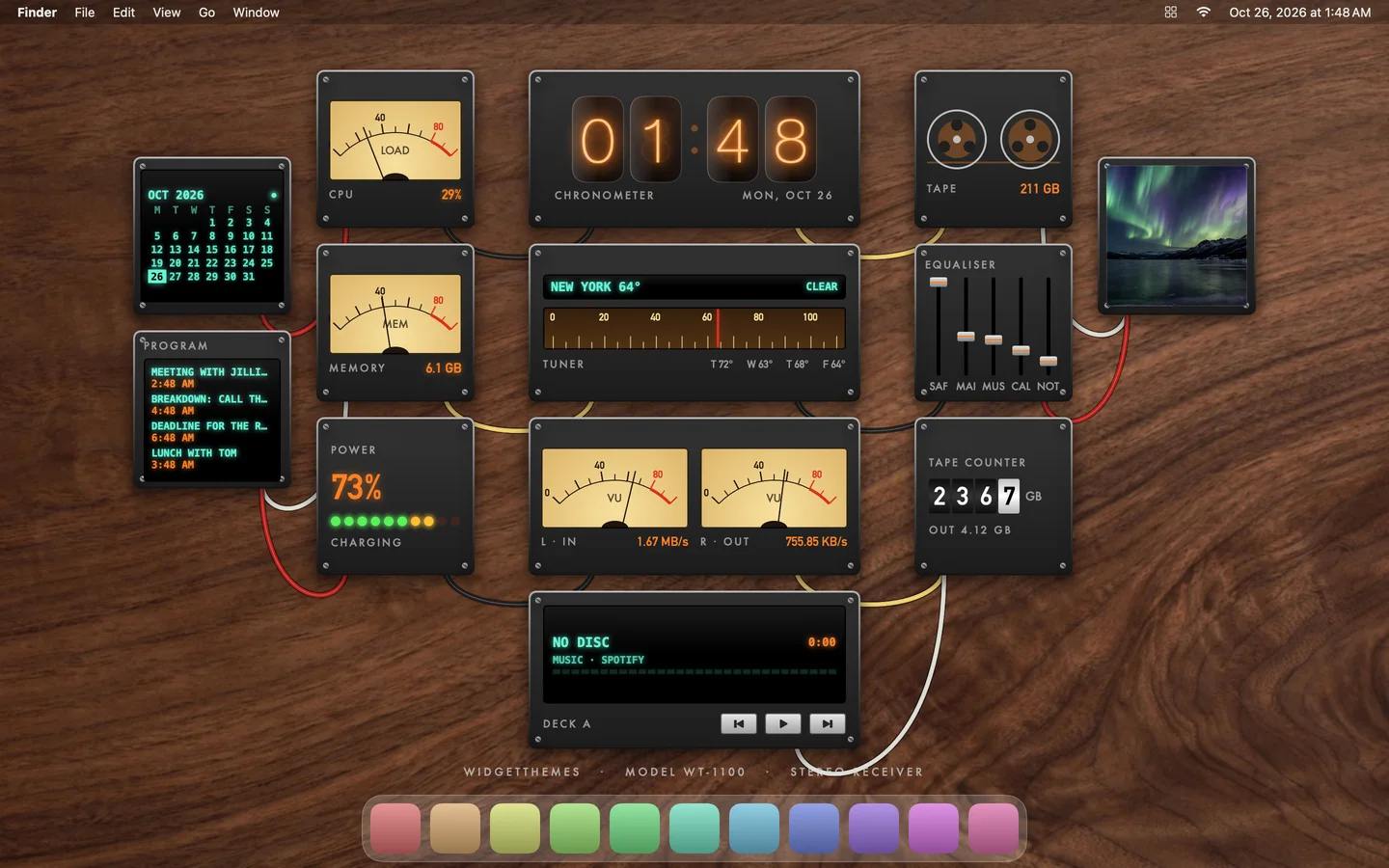Open the pink dock icon at the dock's end

coord(994,828)
